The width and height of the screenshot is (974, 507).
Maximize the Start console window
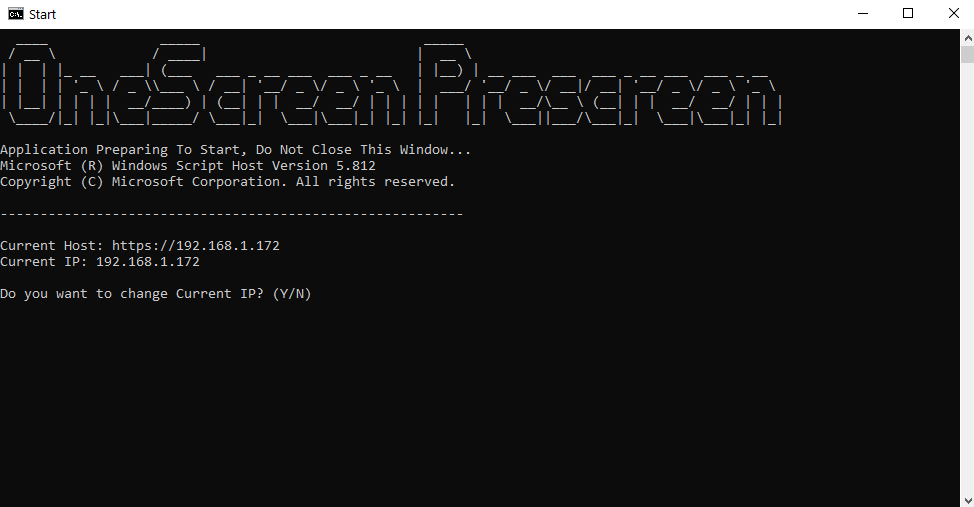(x=908, y=14)
